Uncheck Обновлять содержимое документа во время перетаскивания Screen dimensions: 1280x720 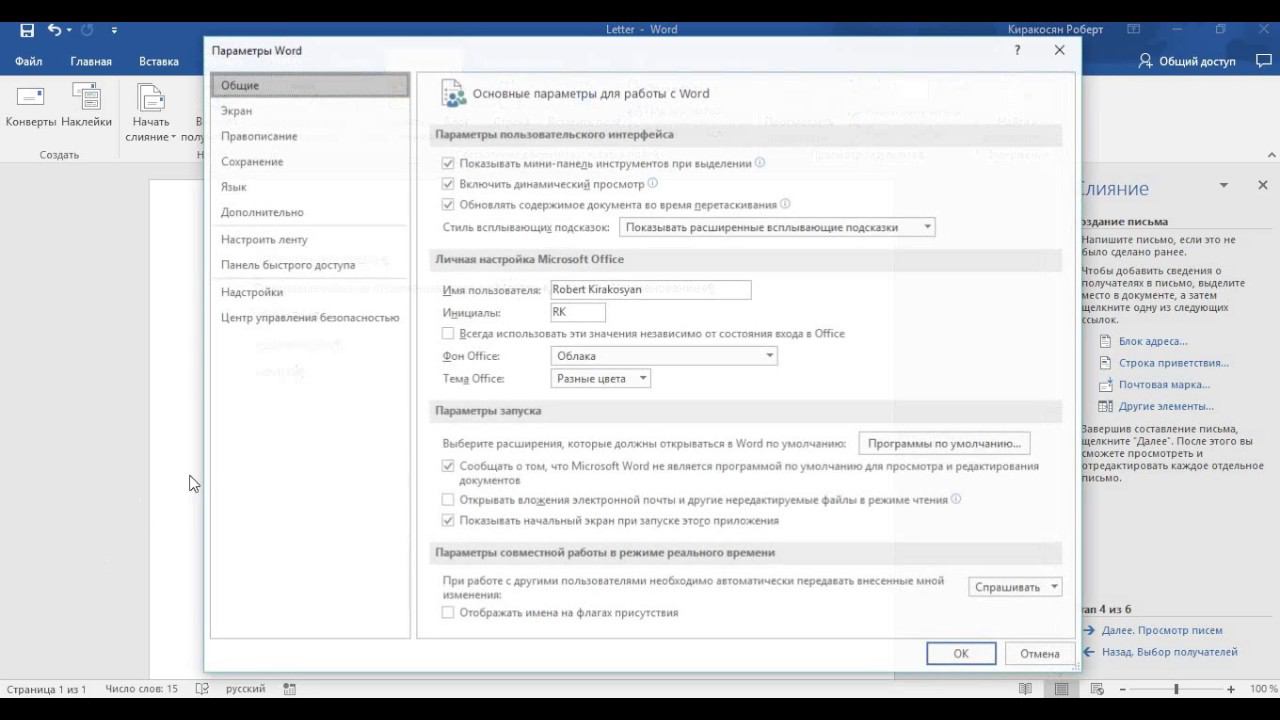448,205
